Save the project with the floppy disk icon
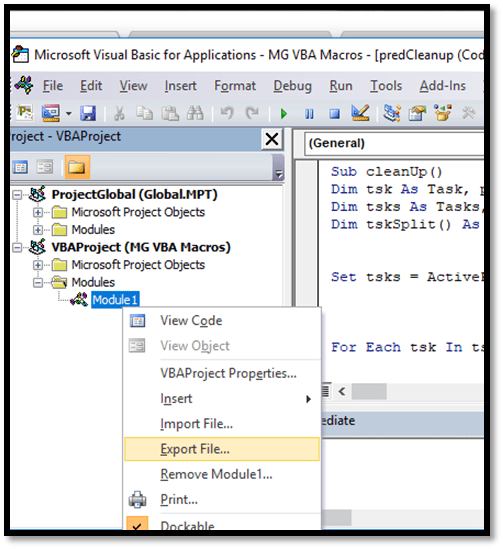 pyautogui.click(x=88, y=113)
